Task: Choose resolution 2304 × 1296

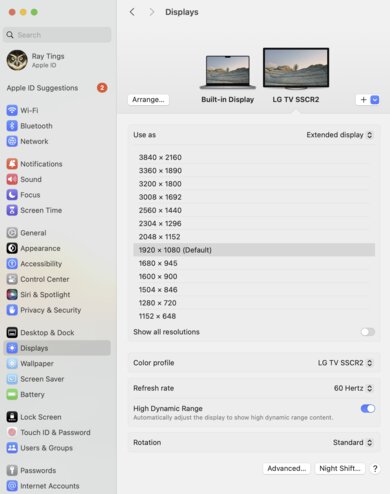Action: click(x=254, y=223)
